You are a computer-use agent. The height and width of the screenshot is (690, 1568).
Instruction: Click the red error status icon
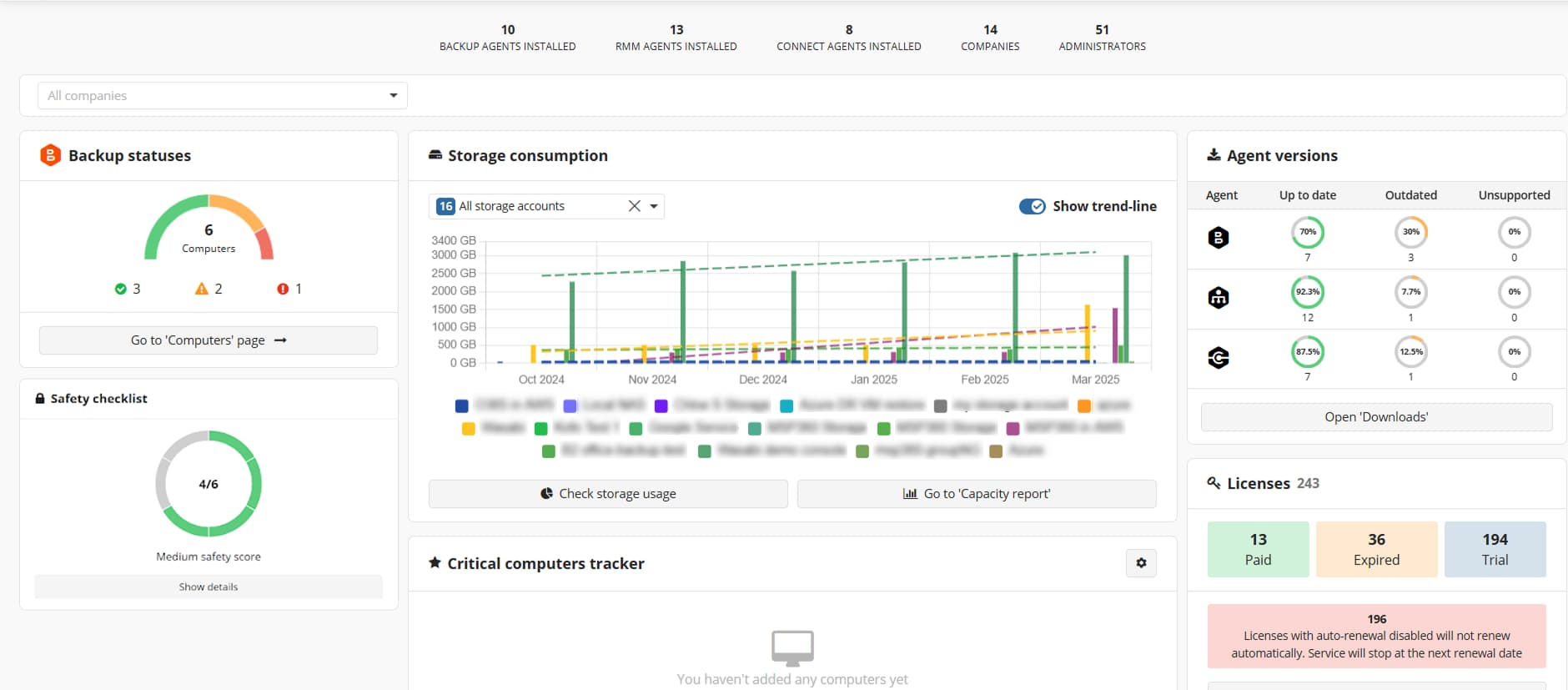click(x=283, y=289)
